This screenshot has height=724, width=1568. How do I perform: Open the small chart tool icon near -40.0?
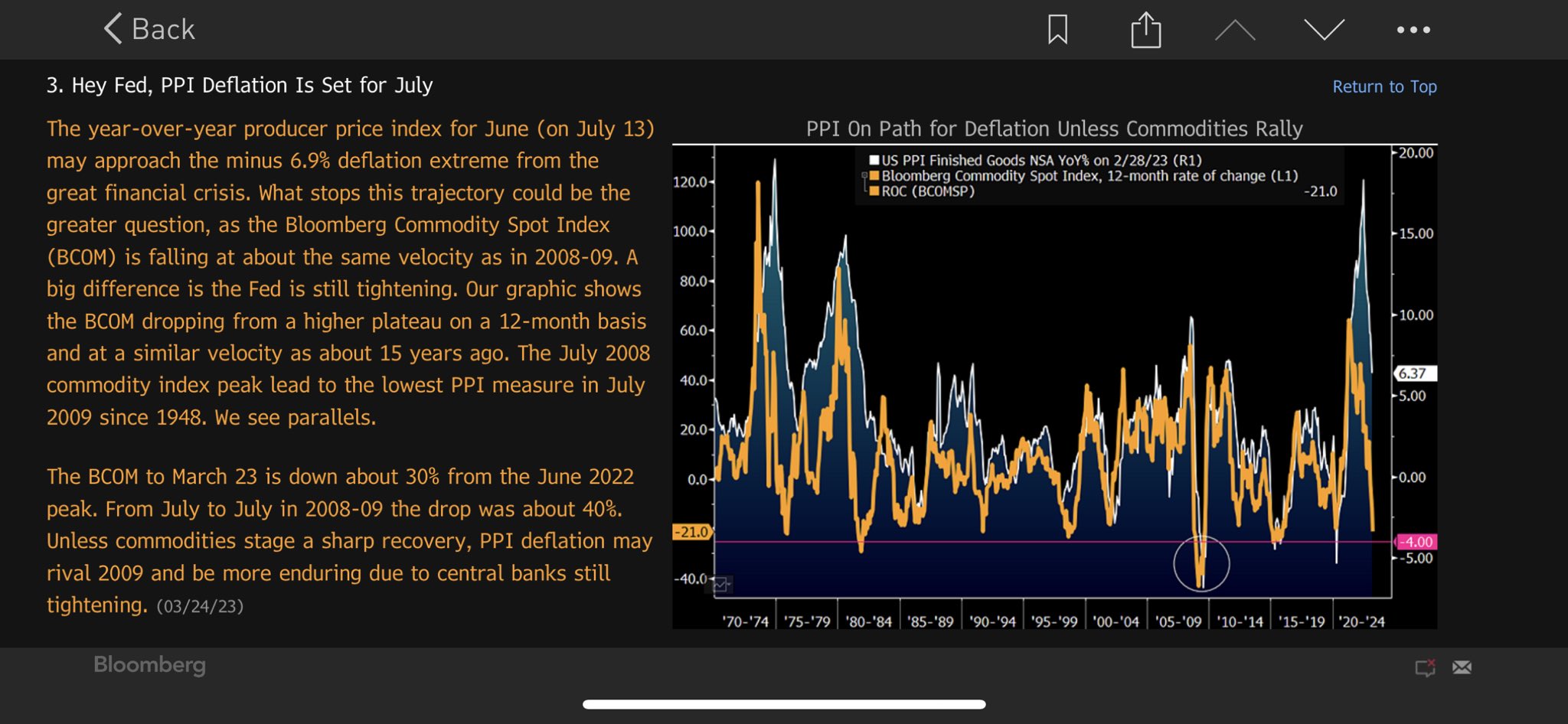(x=722, y=585)
